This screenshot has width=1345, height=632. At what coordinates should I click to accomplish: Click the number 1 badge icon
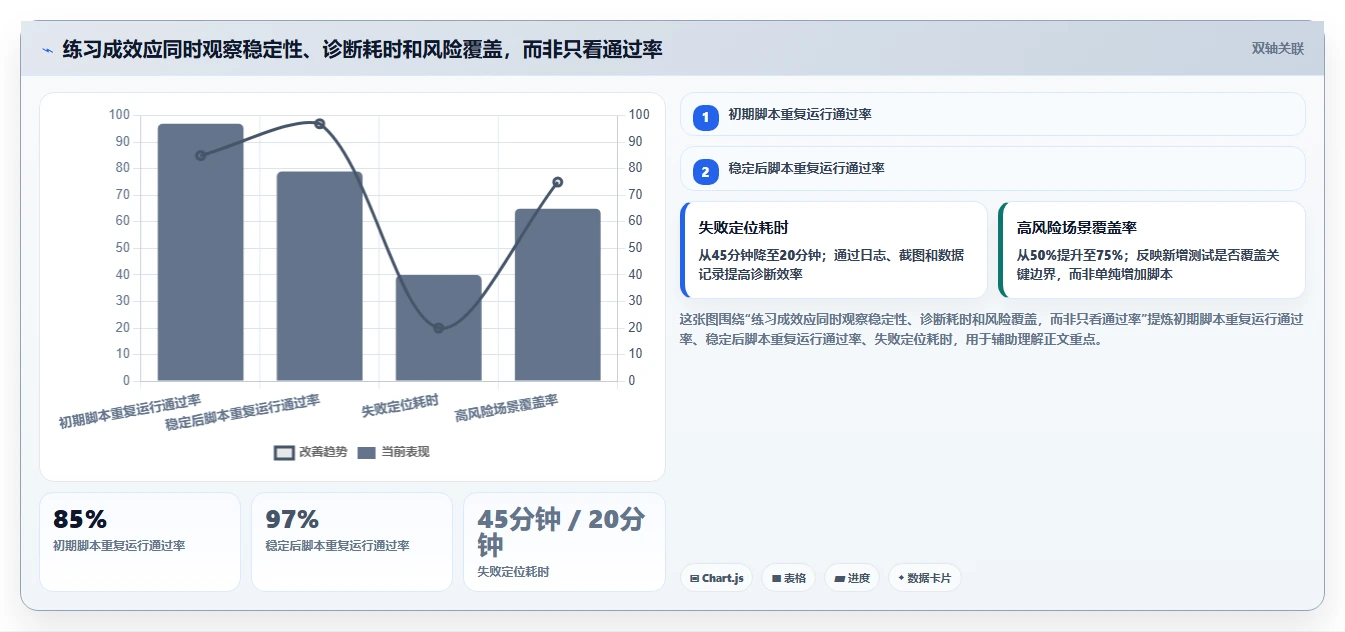[705, 118]
